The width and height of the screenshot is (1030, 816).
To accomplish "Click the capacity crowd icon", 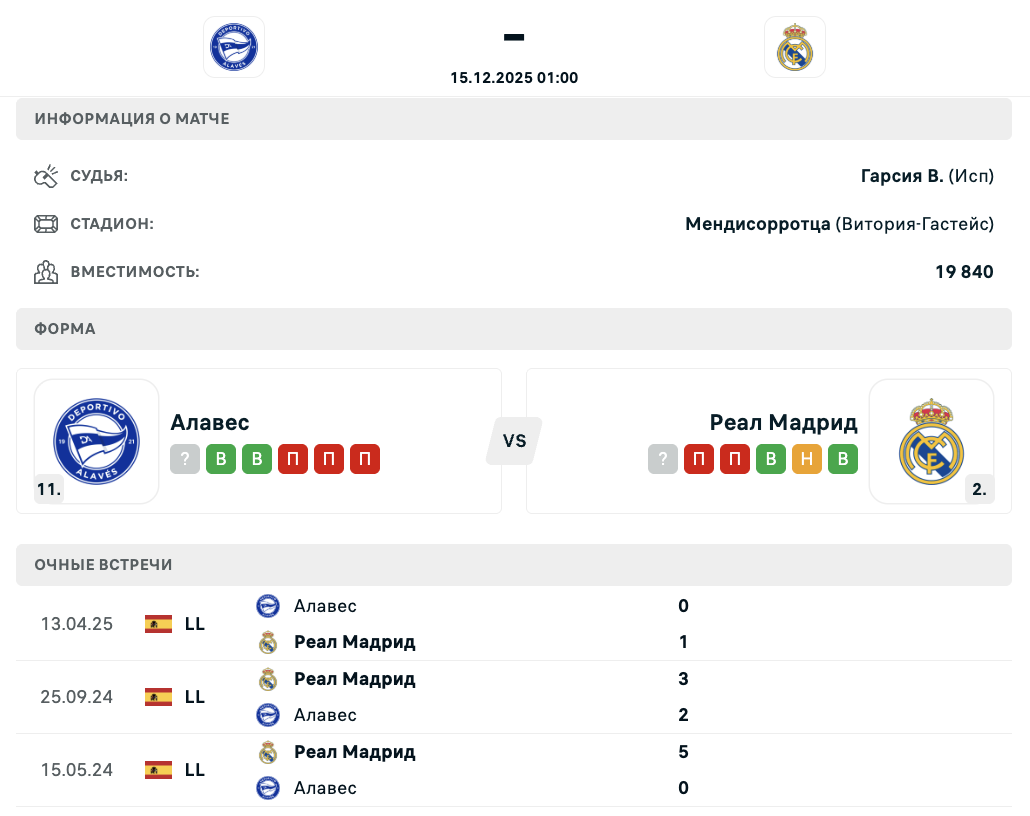I will 47,272.
